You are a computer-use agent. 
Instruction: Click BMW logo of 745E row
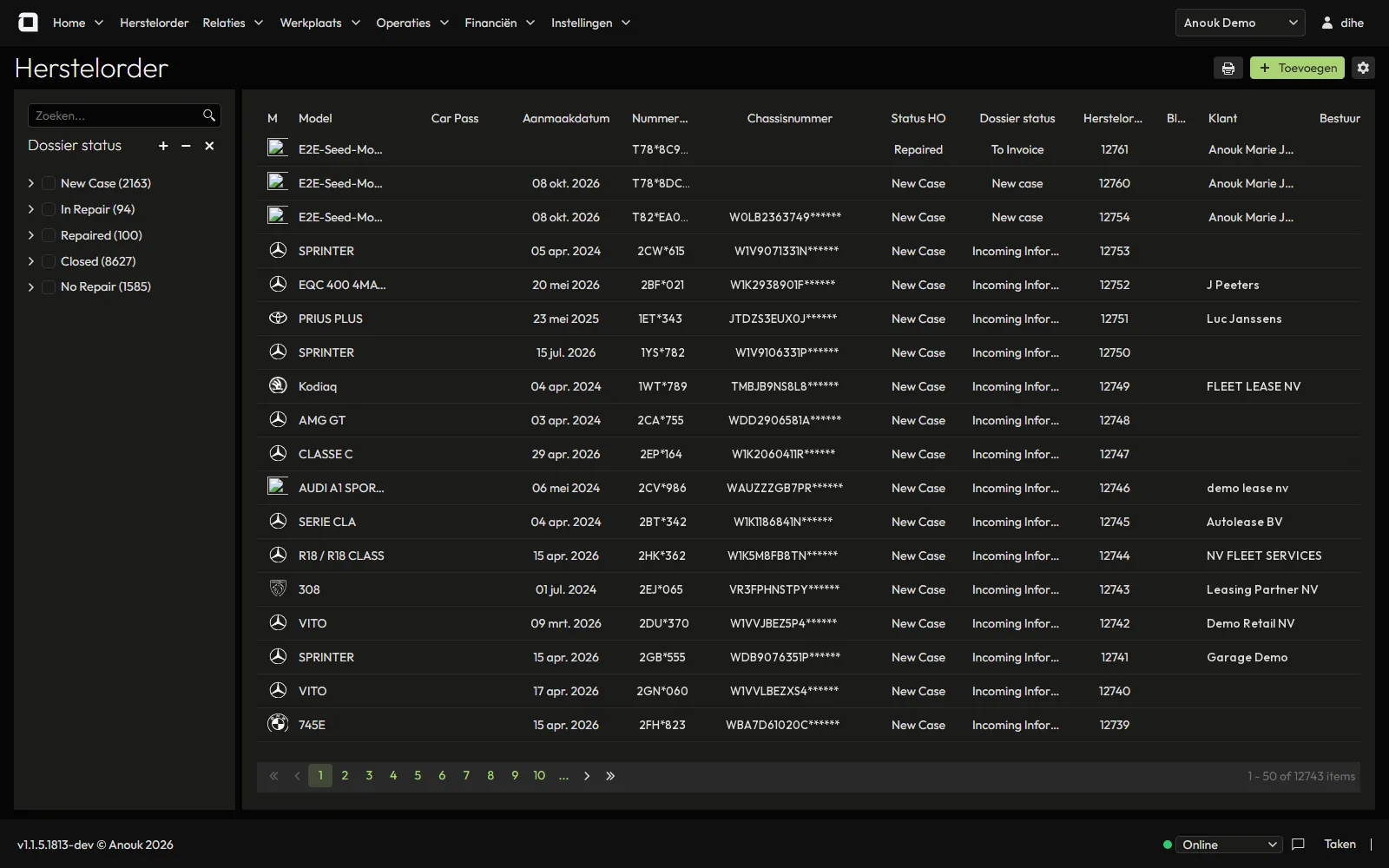pyautogui.click(x=278, y=724)
